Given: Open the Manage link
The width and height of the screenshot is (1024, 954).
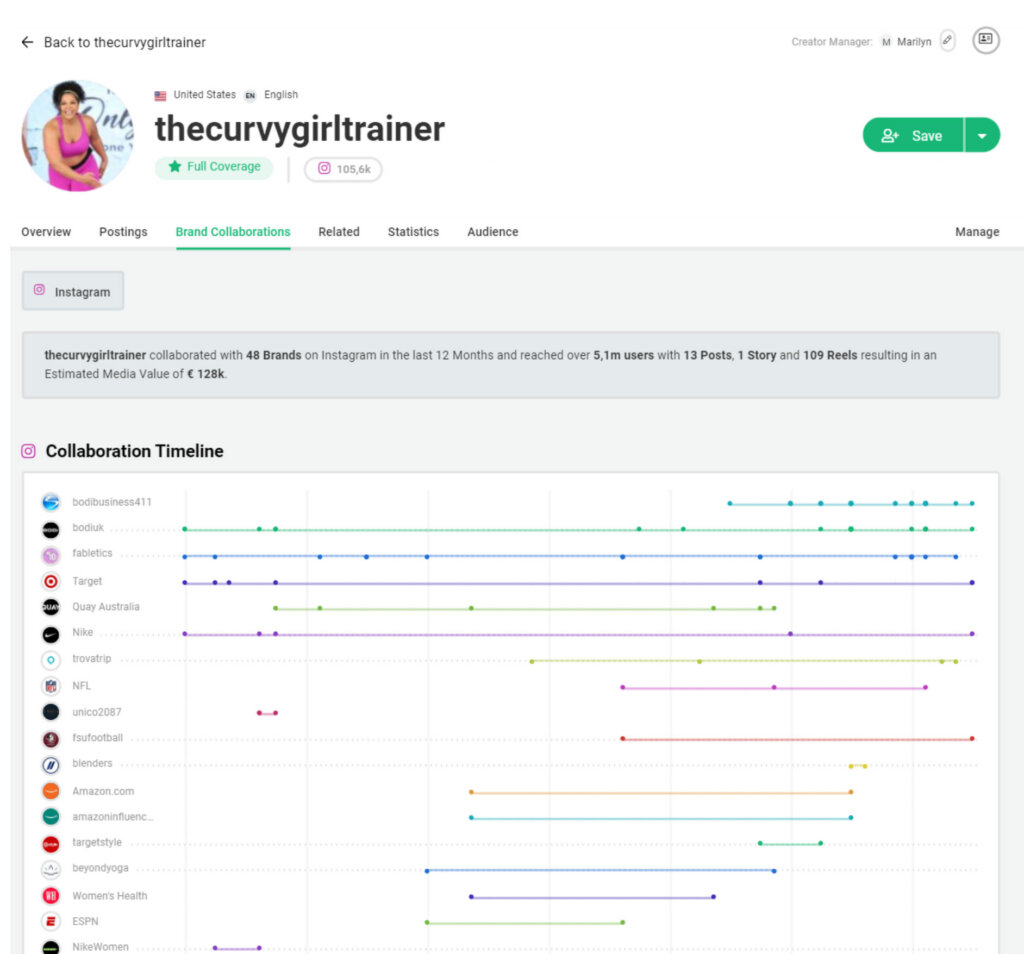Looking at the screenshot, I should coord(977,231).
